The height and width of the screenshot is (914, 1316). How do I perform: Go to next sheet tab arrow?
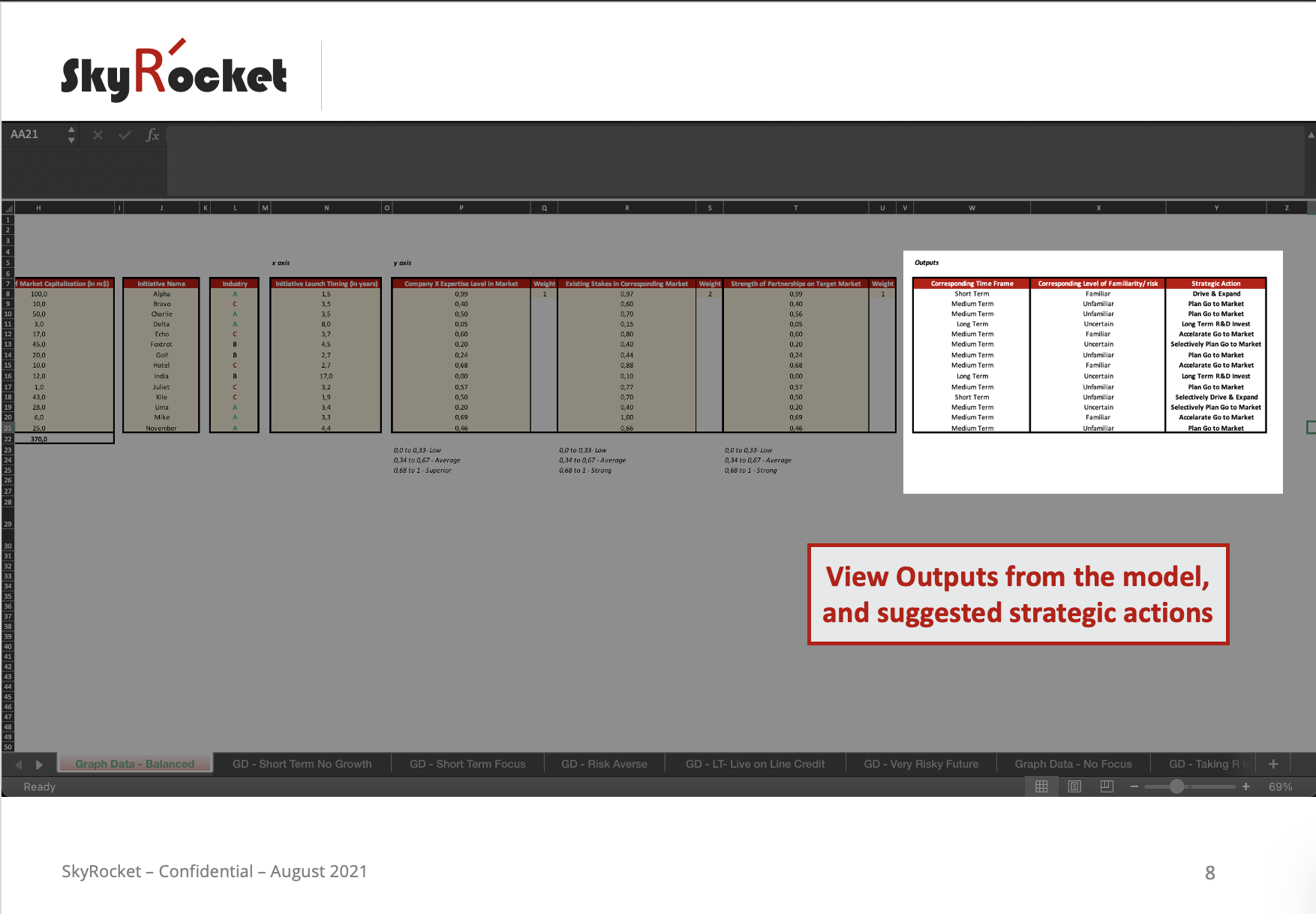tap(39, 765)
